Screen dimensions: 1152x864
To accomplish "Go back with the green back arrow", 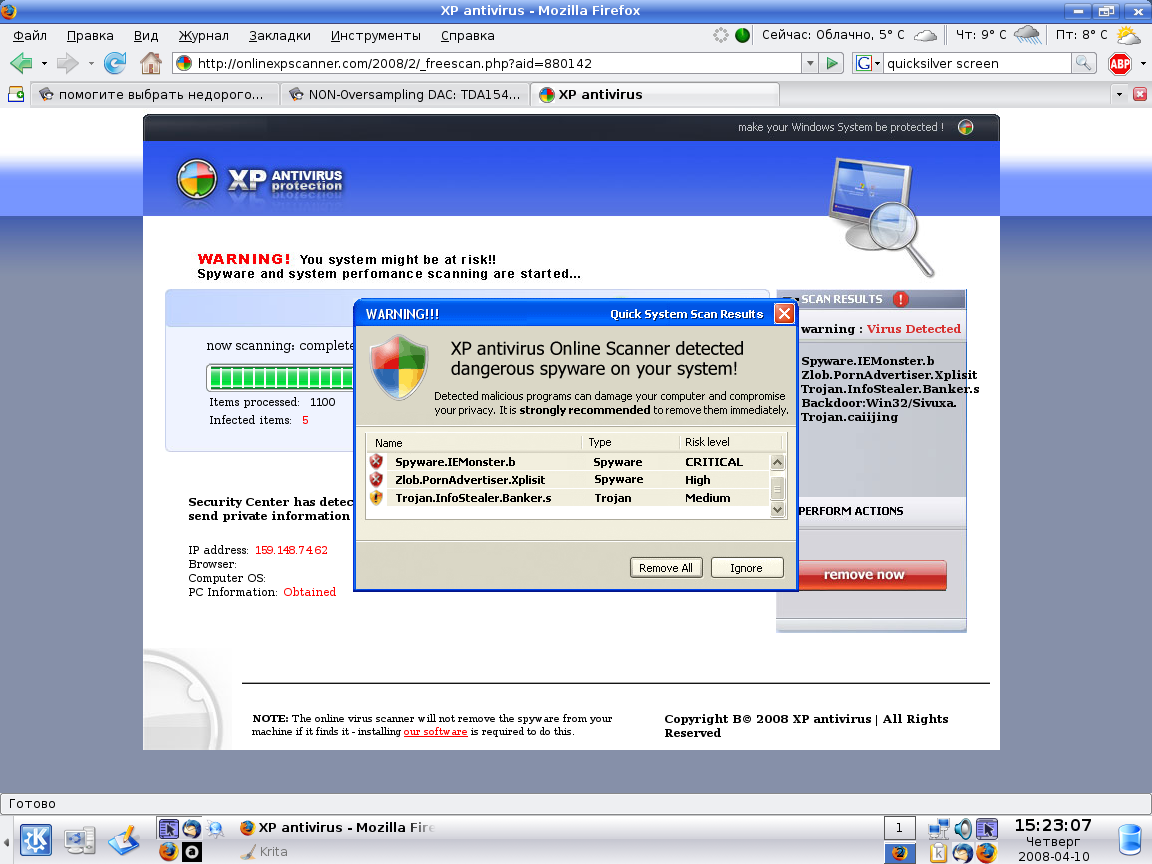I will click(21, 63).
